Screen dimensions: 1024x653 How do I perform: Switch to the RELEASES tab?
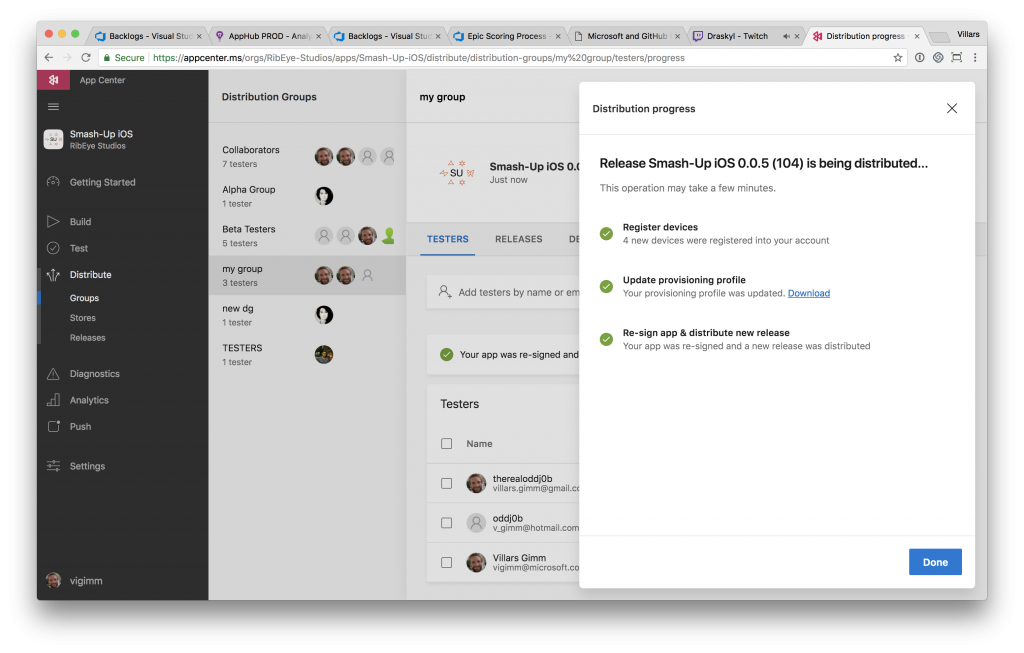[519, 239]
